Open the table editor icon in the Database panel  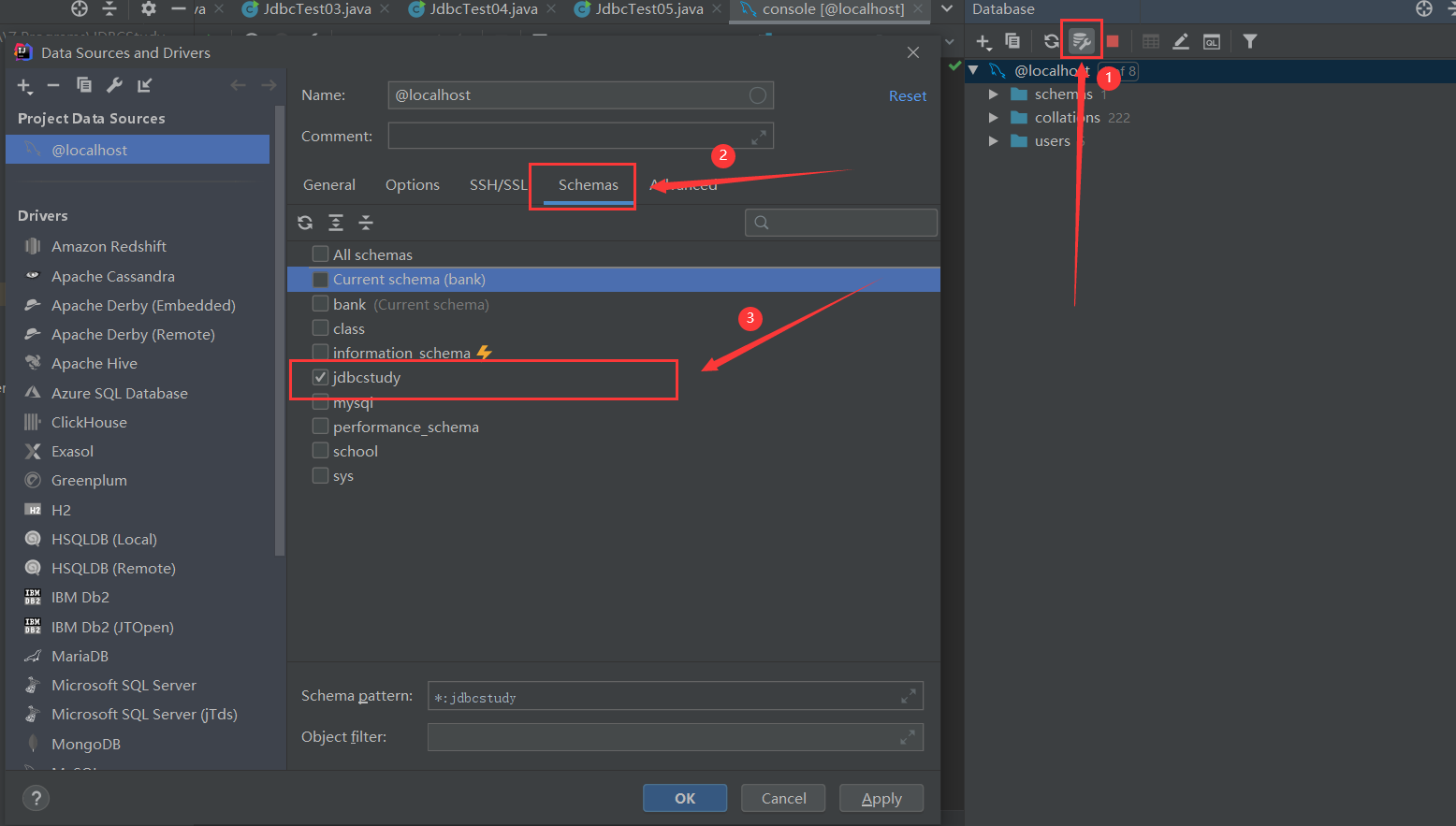coord(1151,41)
